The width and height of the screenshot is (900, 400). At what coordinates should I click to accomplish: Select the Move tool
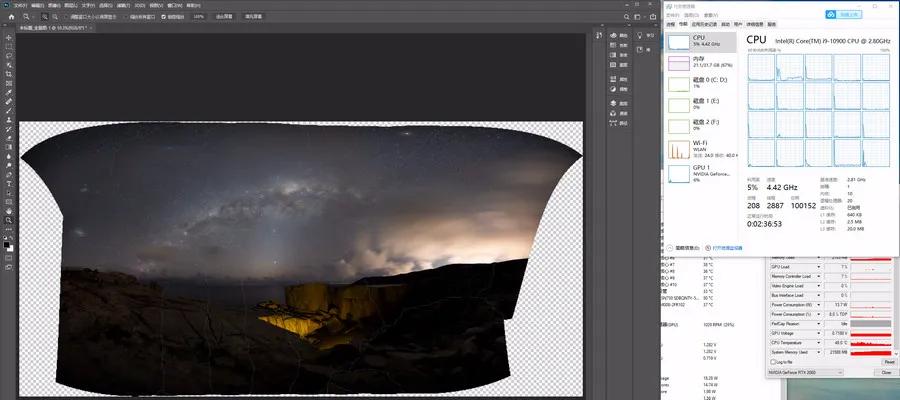[x=9, y=37]
